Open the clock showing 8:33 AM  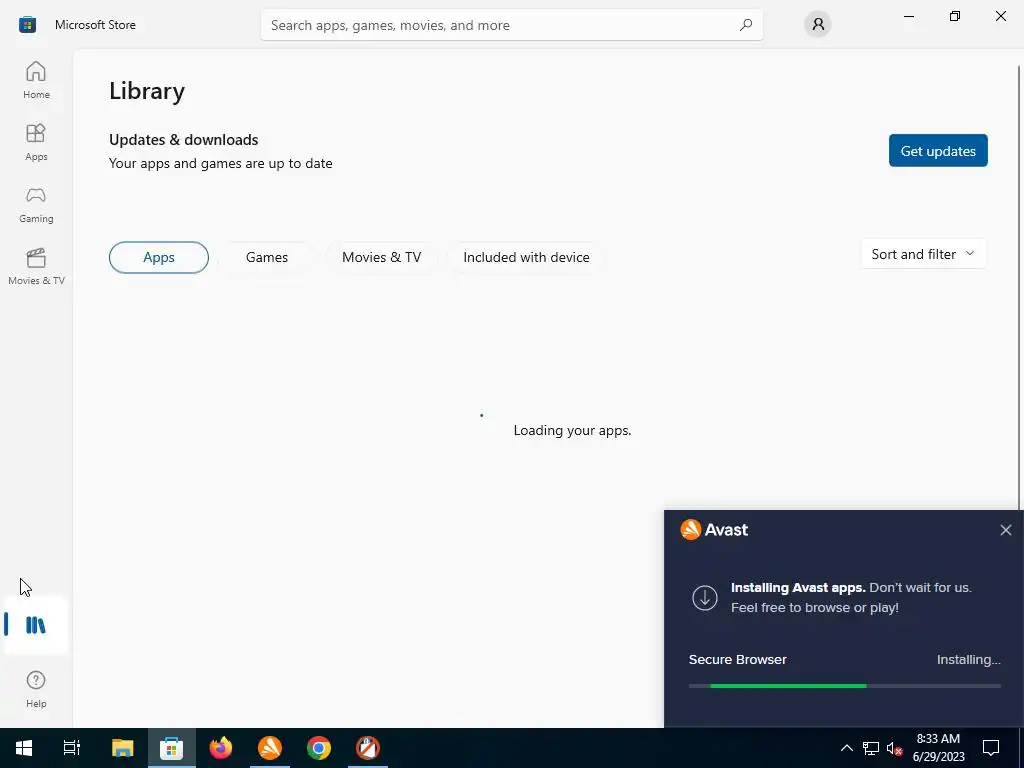click(x=938, y=748)
